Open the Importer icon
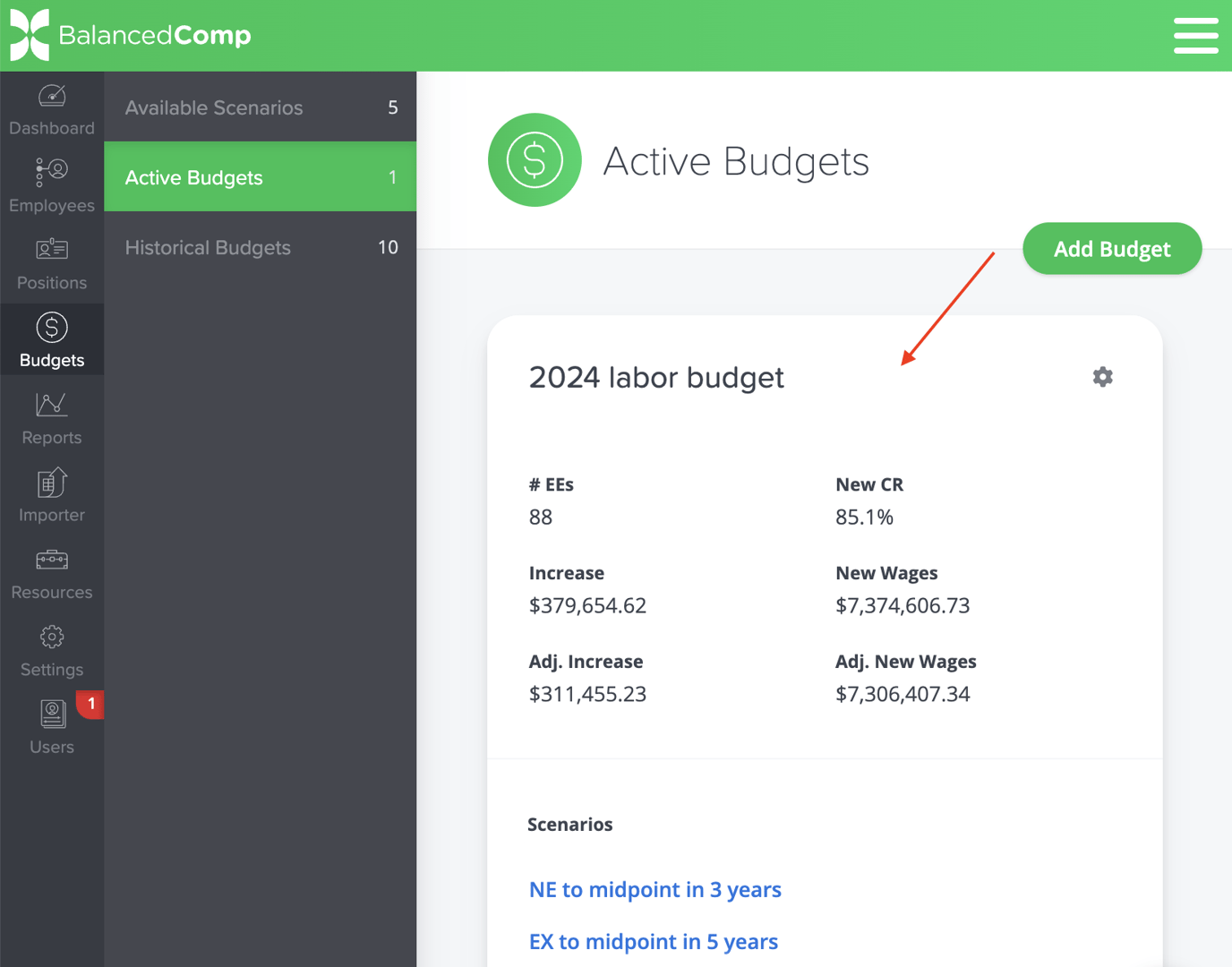Screen dimensions: 1232x967 point(52,482)
